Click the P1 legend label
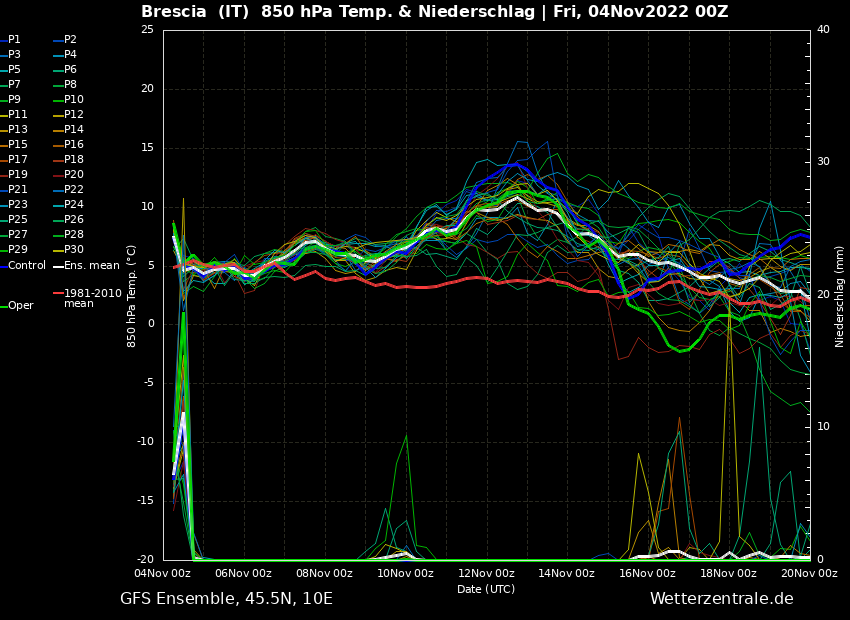The height and width of the screenshot is (620, 850). tap(14, 40)
